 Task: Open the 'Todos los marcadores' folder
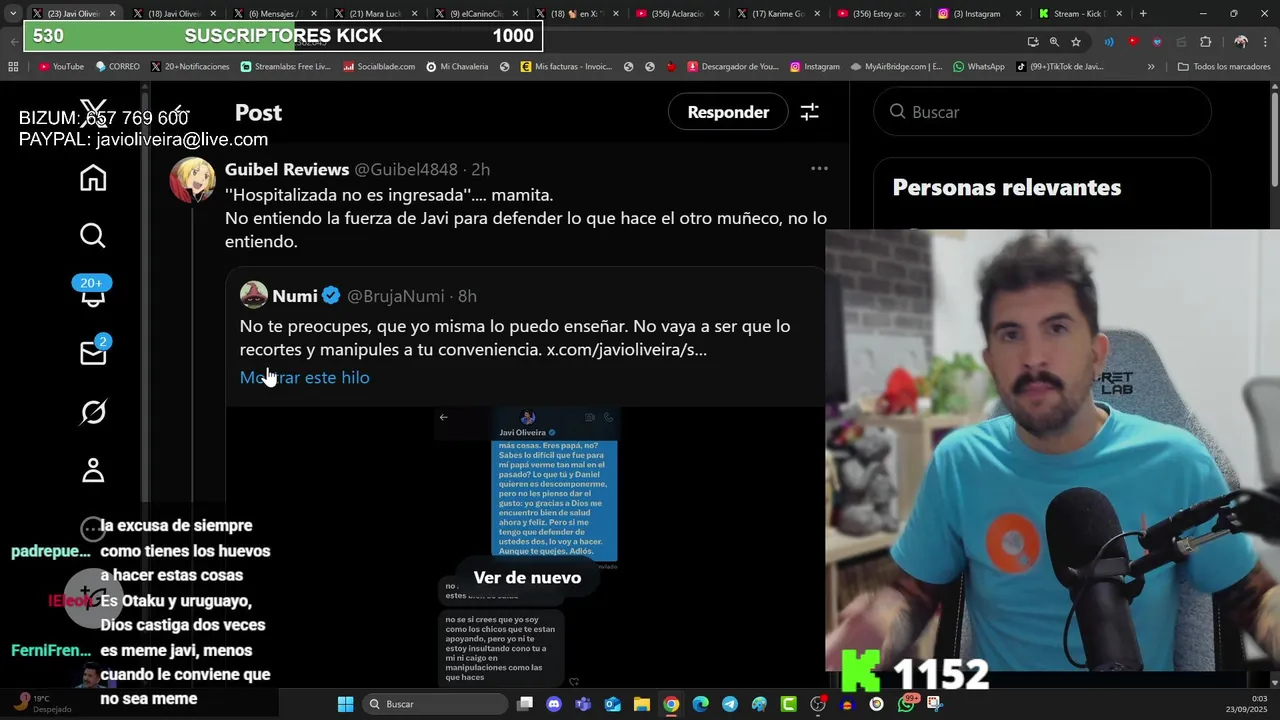1224,67
